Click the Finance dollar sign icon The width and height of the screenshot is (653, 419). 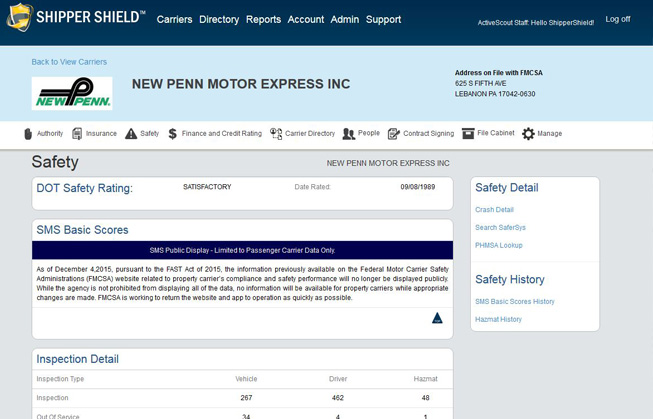click(173, 134)
